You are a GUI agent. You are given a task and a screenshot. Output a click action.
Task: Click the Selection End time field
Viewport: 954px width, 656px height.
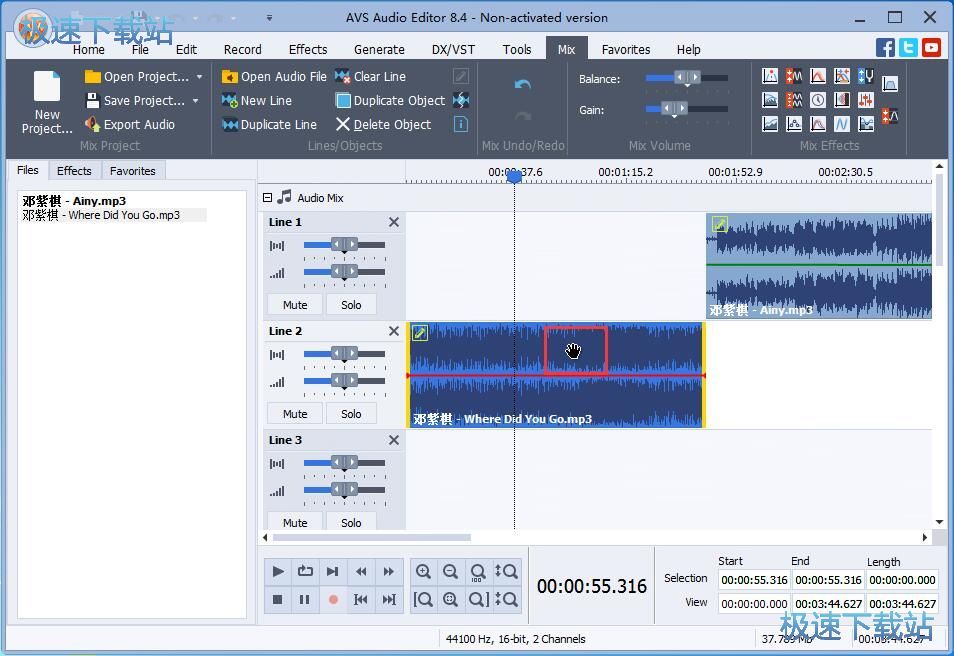(x=828, y=580)
